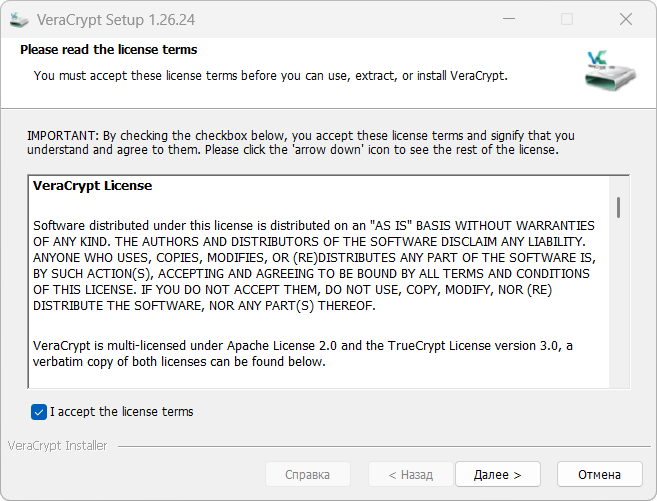The image size is (657, 501).
Task: Click the greyed-out maximize window button
Action: point(567,19)
